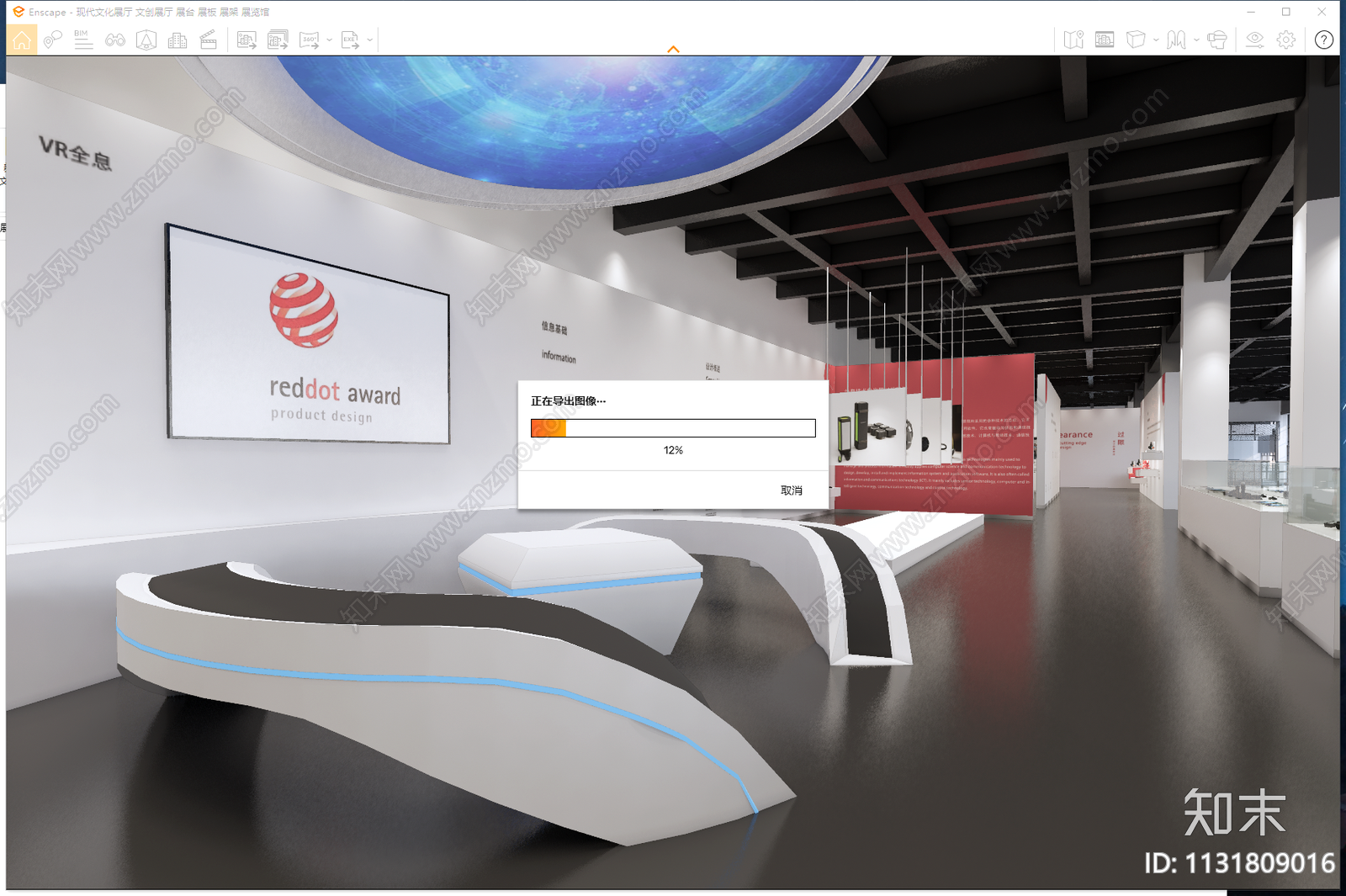Open General Settings gear icon
1346x896 pixels.
click(1286, 40)
